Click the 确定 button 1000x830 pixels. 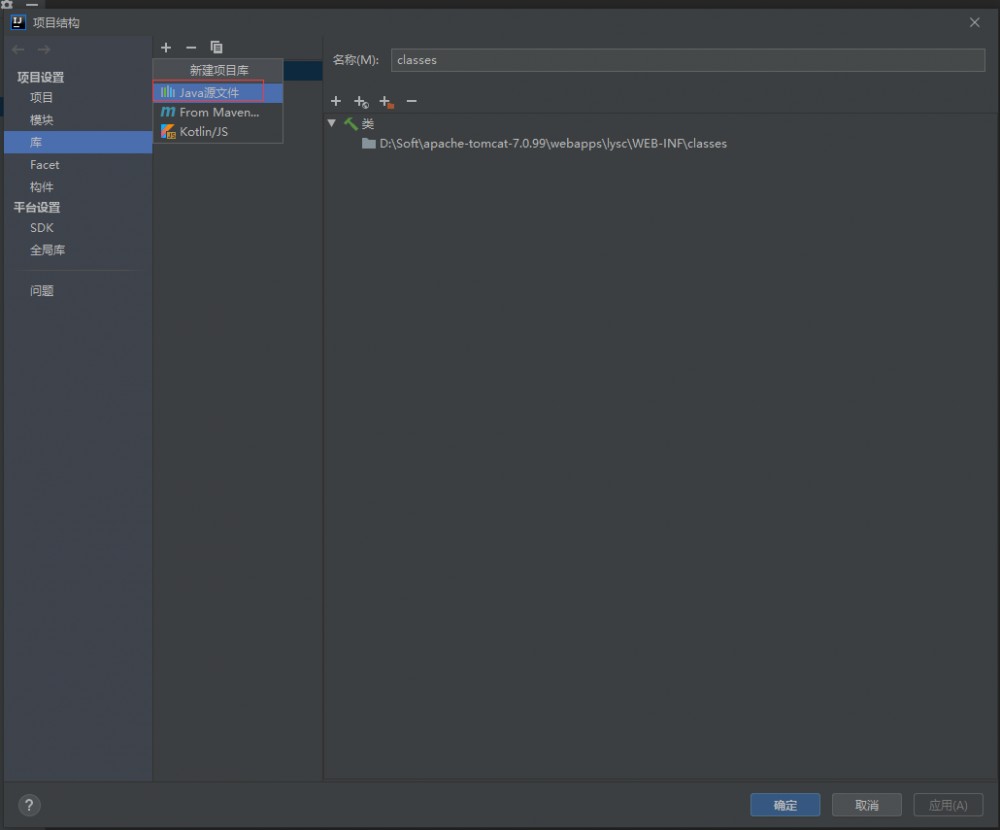pos(785,805)
